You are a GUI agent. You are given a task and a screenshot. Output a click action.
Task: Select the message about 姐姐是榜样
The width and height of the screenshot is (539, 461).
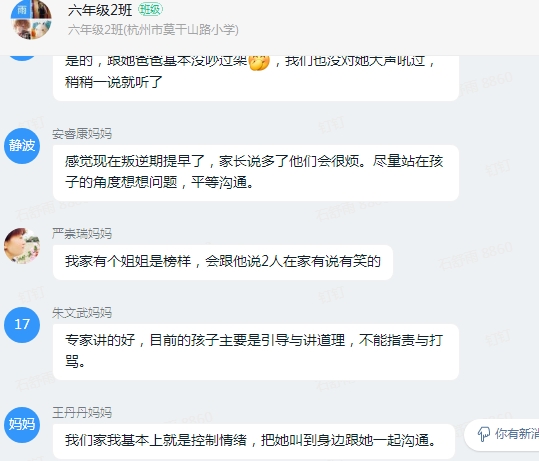tap(223, 262)
